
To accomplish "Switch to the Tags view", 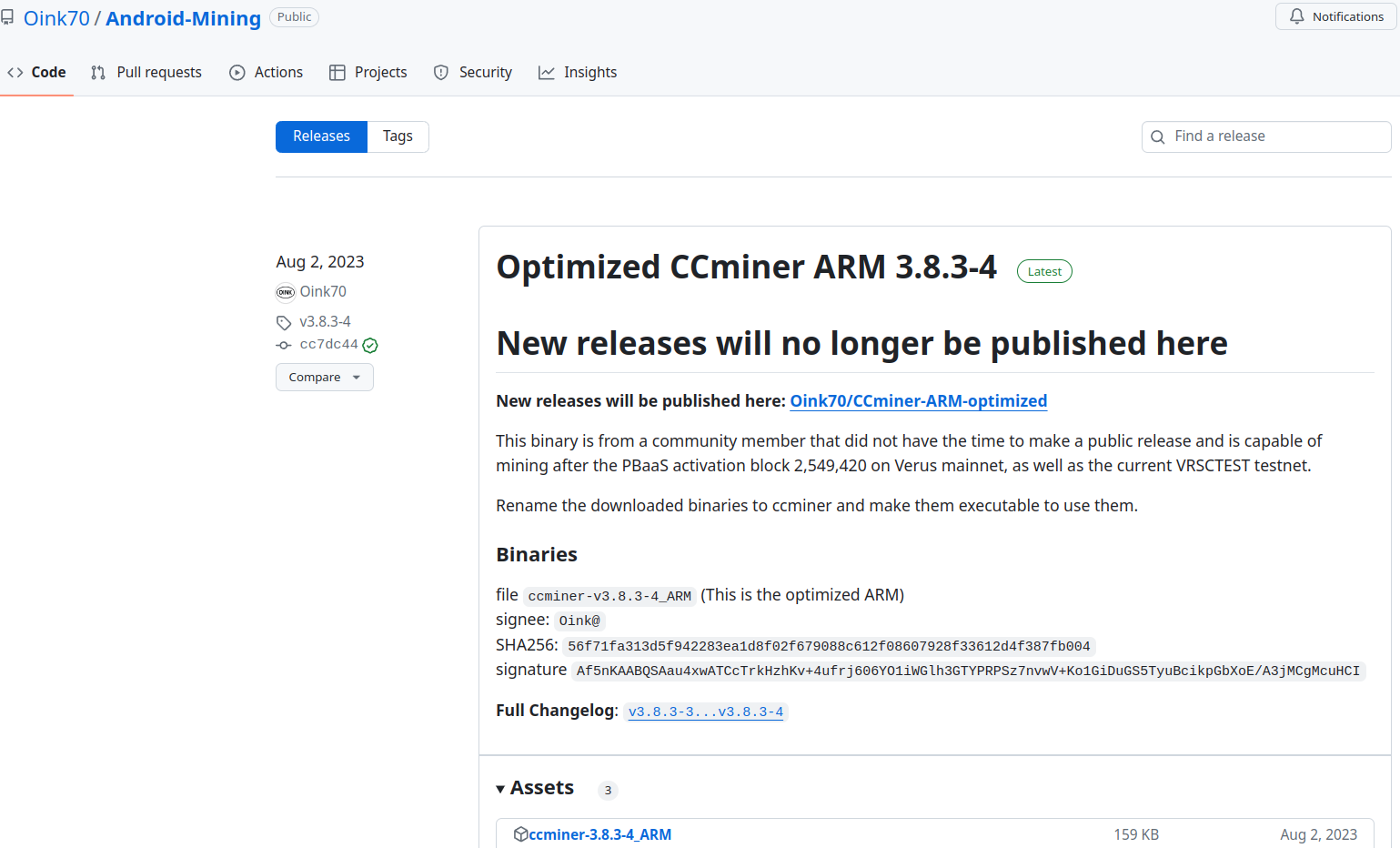I will coord(398,136).
